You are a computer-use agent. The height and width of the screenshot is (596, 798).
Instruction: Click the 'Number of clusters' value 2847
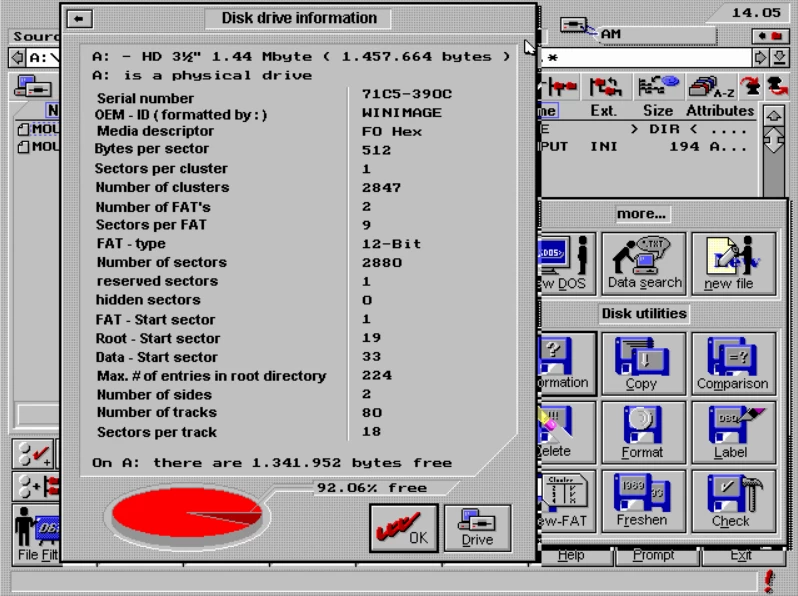381,188
